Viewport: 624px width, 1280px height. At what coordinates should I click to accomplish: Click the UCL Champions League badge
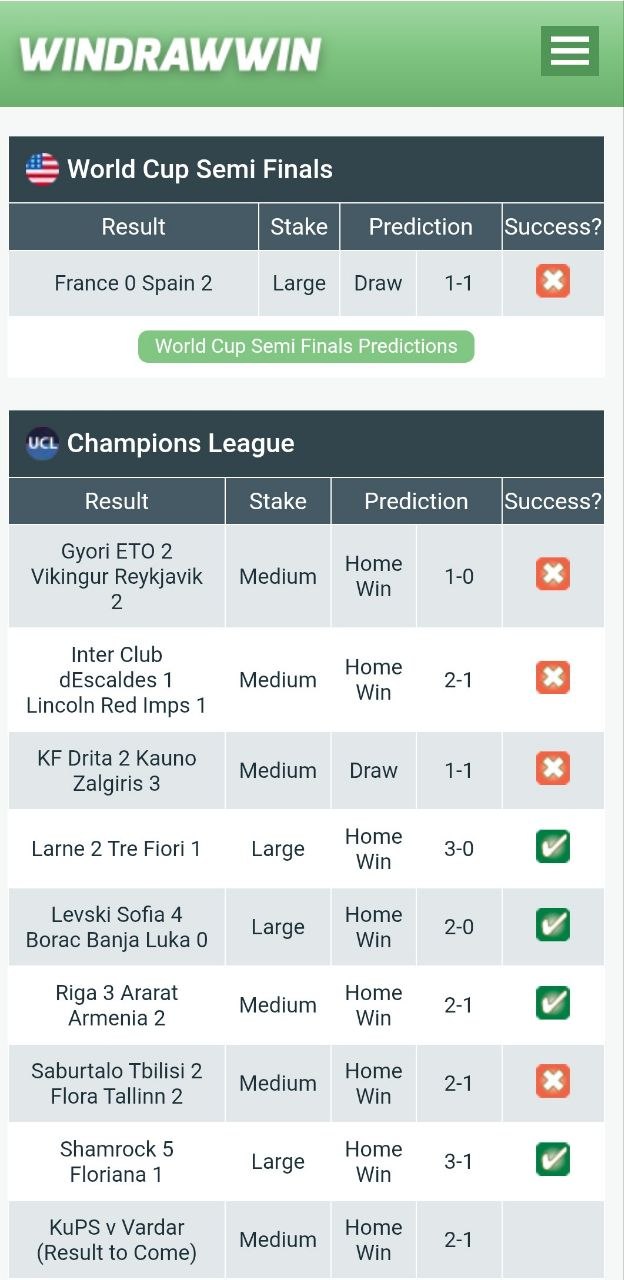click(42, 443)
